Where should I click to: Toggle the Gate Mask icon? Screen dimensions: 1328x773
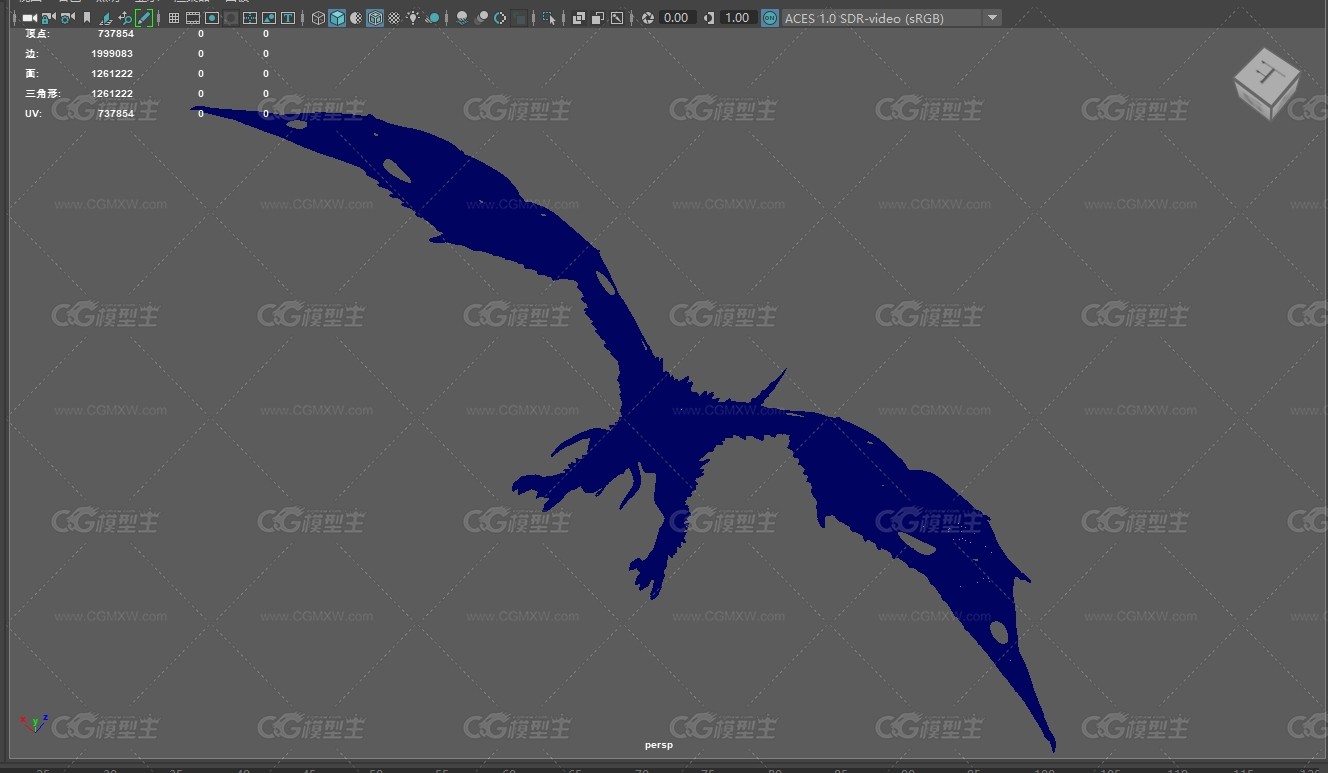tap(231, 18)
